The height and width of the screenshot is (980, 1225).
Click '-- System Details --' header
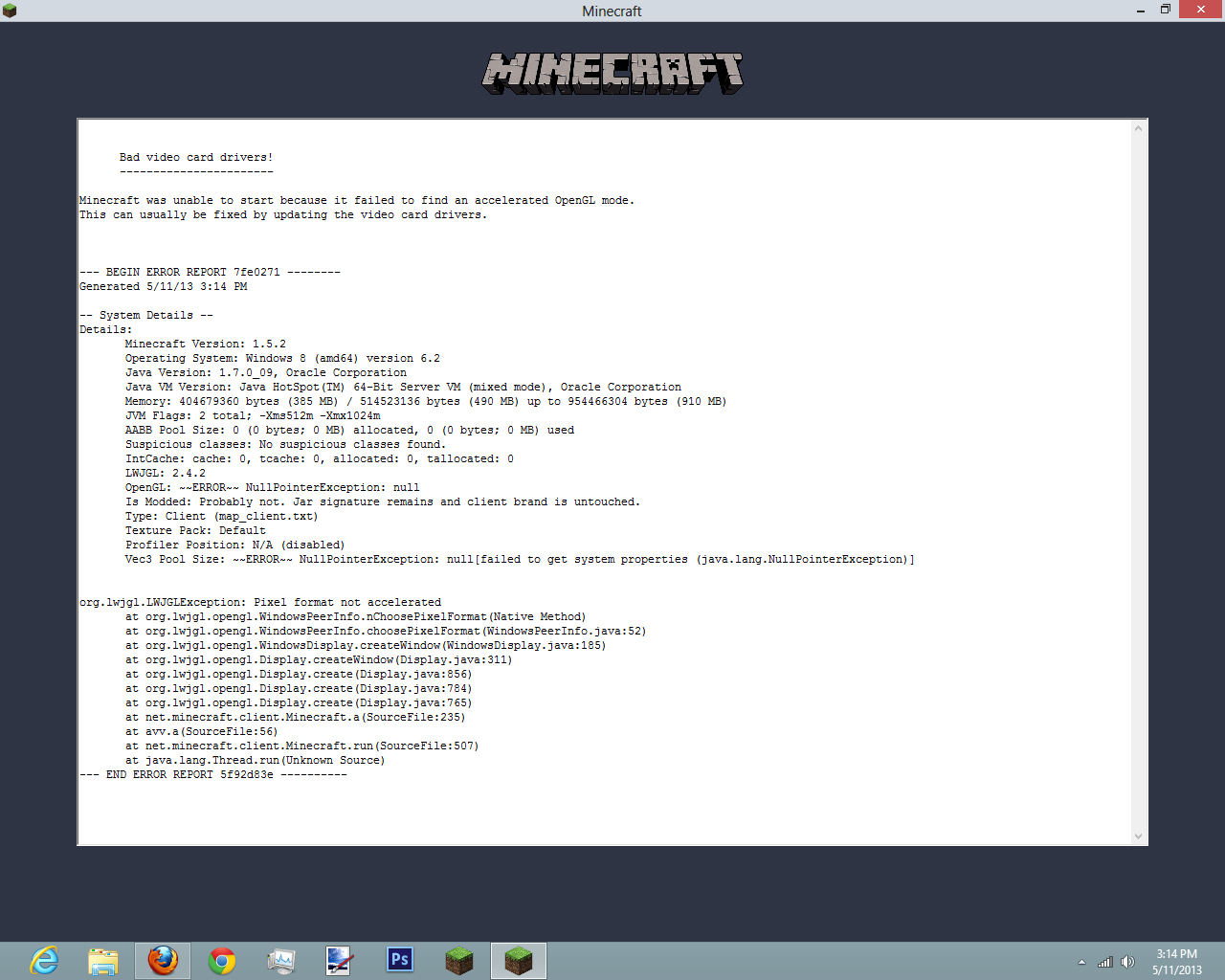point(146,315)
